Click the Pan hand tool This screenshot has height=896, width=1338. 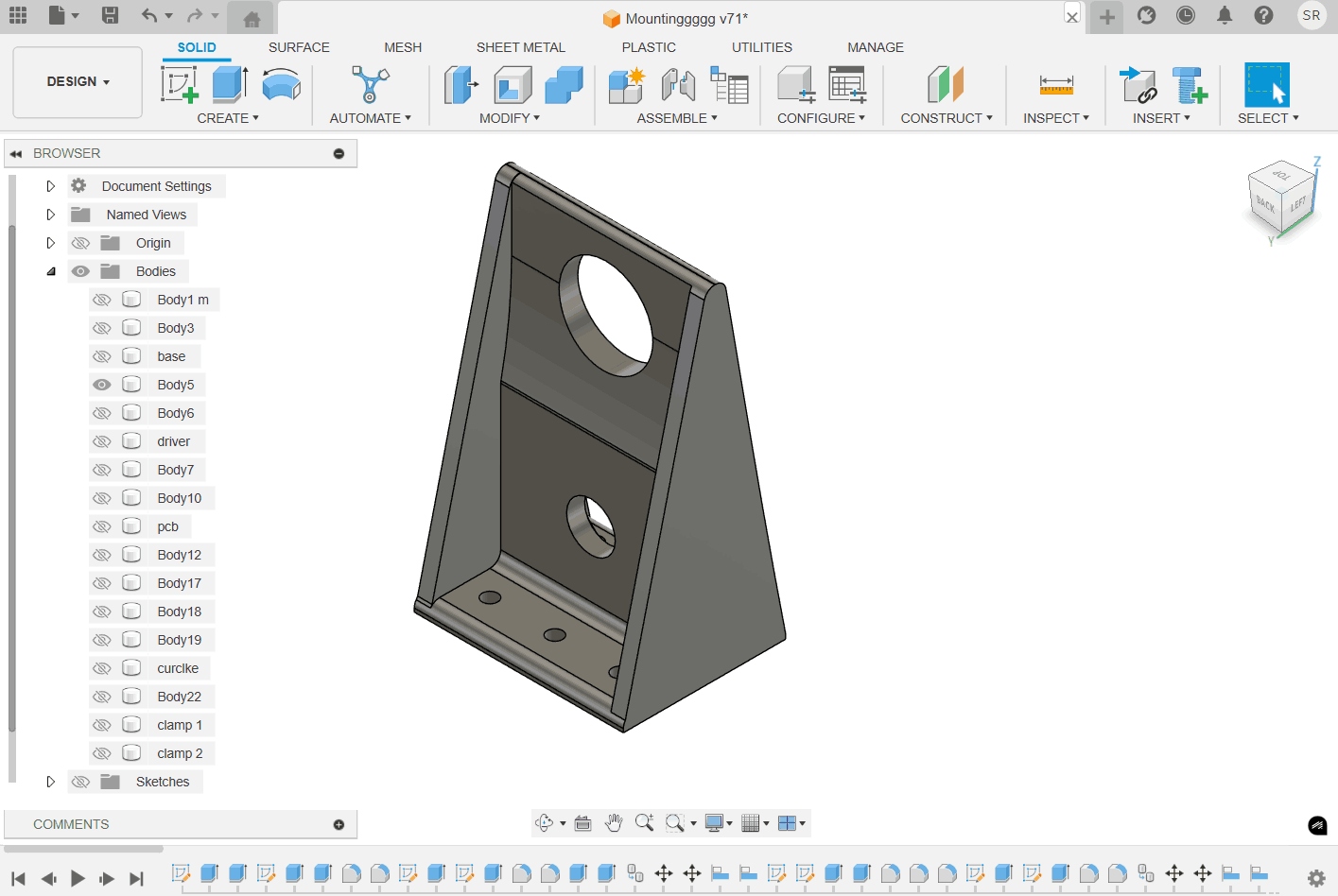coord(614,823)
